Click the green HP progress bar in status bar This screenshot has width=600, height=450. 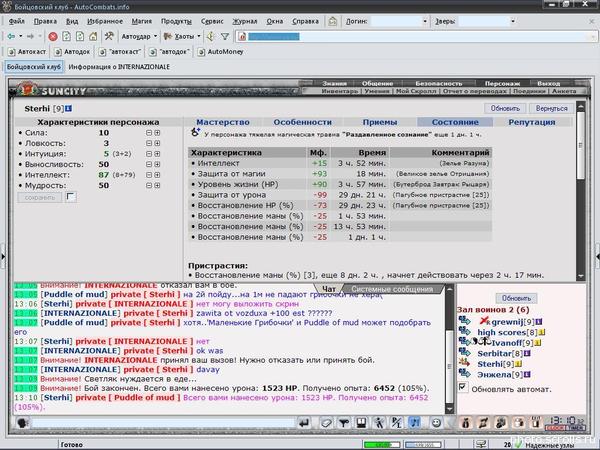(382, 445)
